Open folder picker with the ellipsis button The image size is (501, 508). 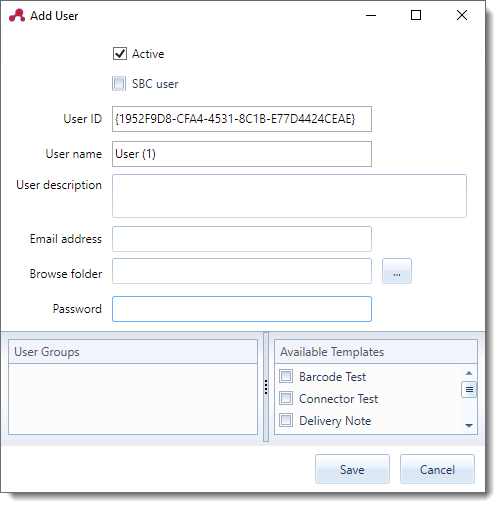(396, 271)
